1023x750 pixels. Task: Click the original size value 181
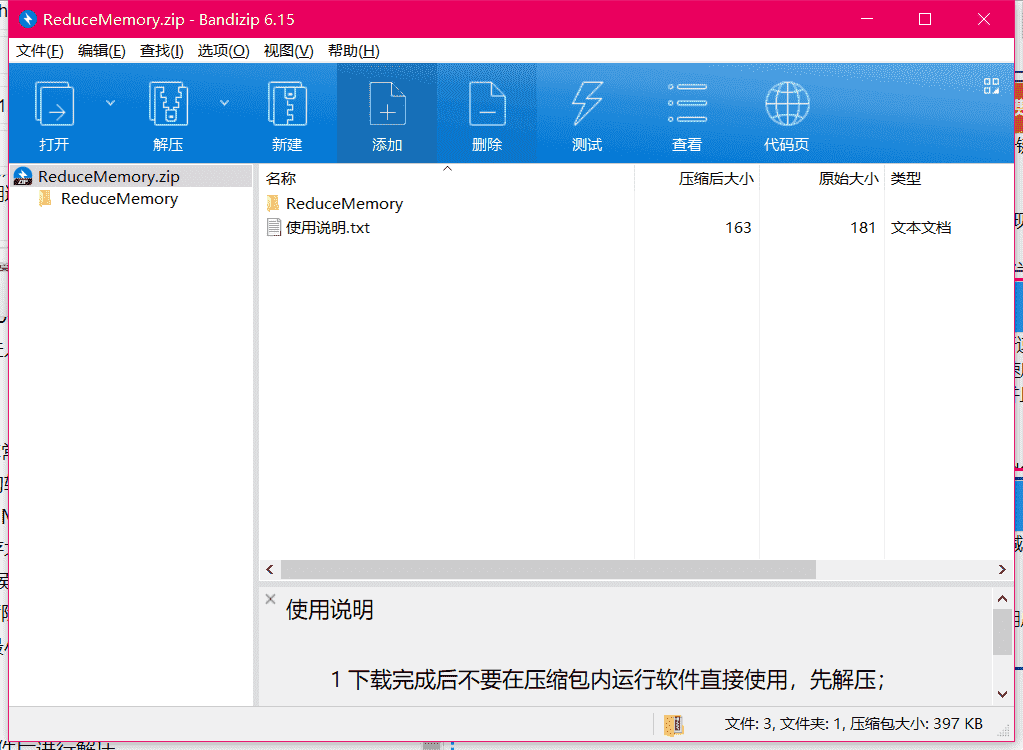863,228
